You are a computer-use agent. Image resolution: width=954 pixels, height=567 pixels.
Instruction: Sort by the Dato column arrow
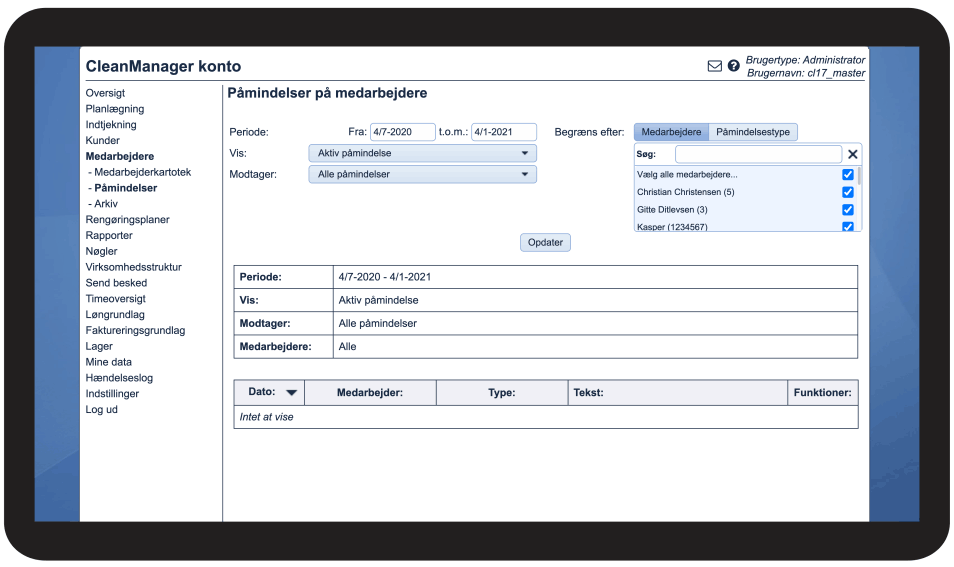[291, 393]
